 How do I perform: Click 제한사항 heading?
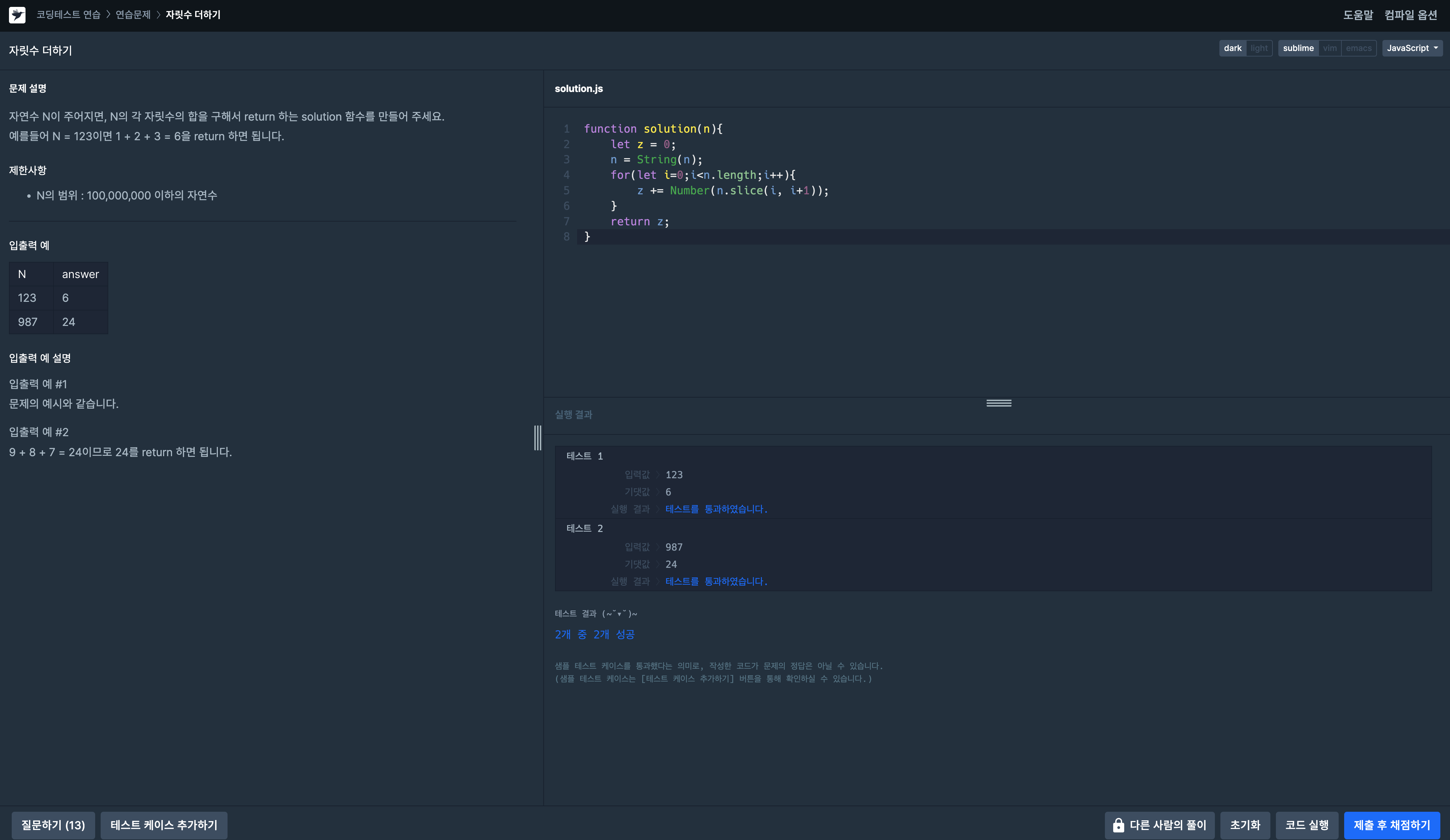pos(28,170)
